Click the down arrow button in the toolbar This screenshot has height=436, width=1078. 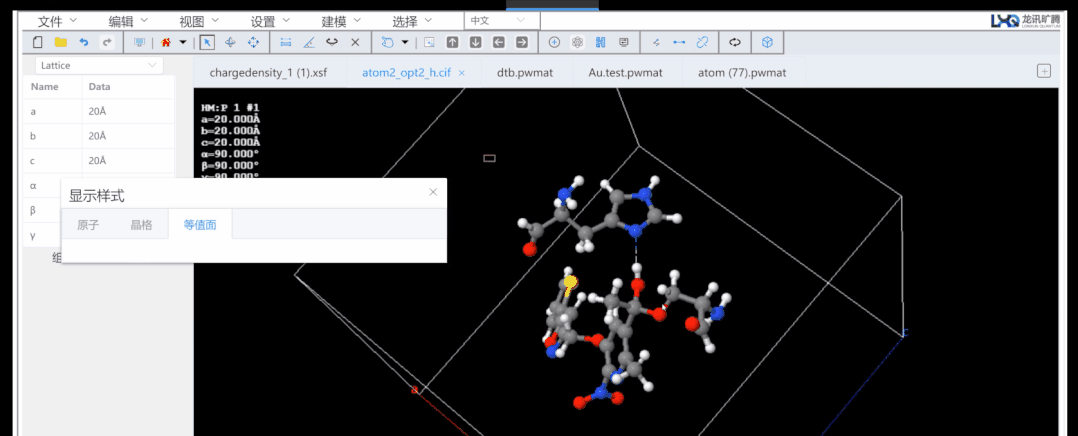click(x=475, y=43)
